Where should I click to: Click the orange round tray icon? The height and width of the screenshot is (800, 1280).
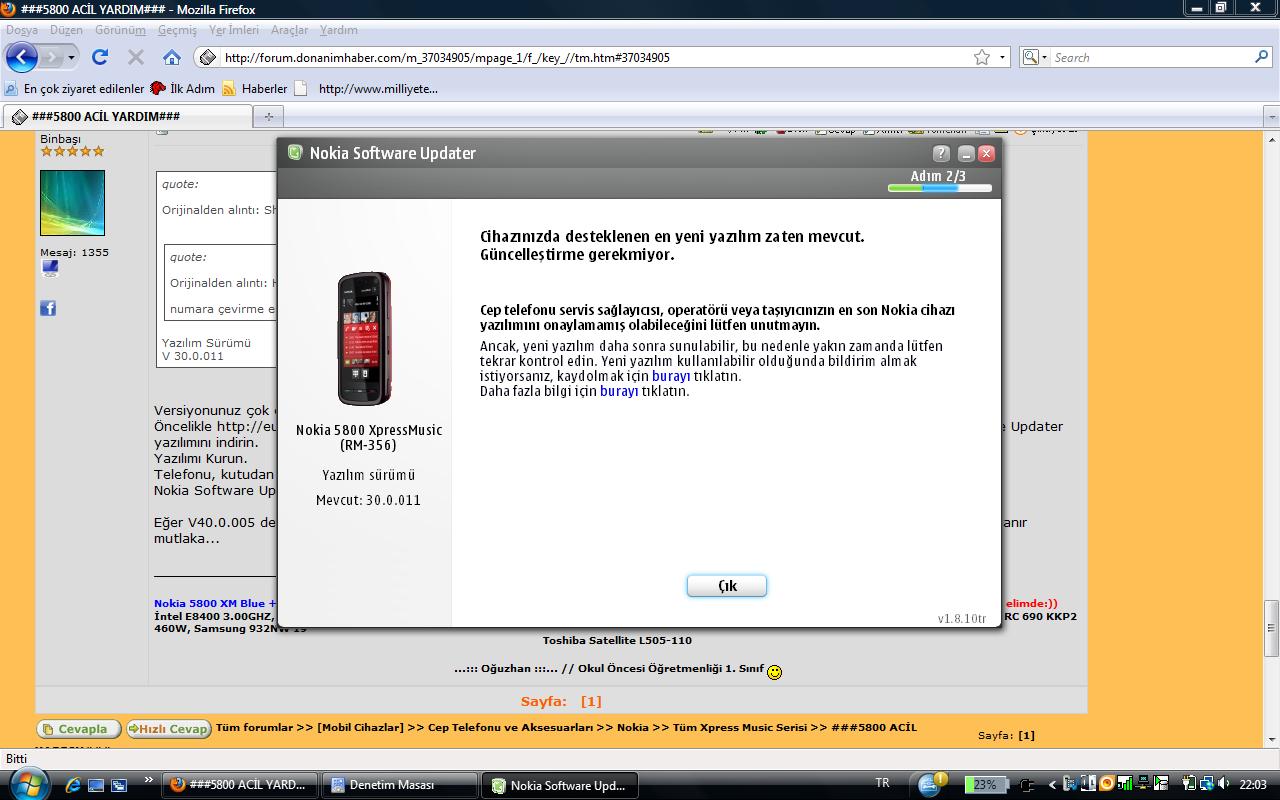pyautogui.click(x=1107, y=784)
